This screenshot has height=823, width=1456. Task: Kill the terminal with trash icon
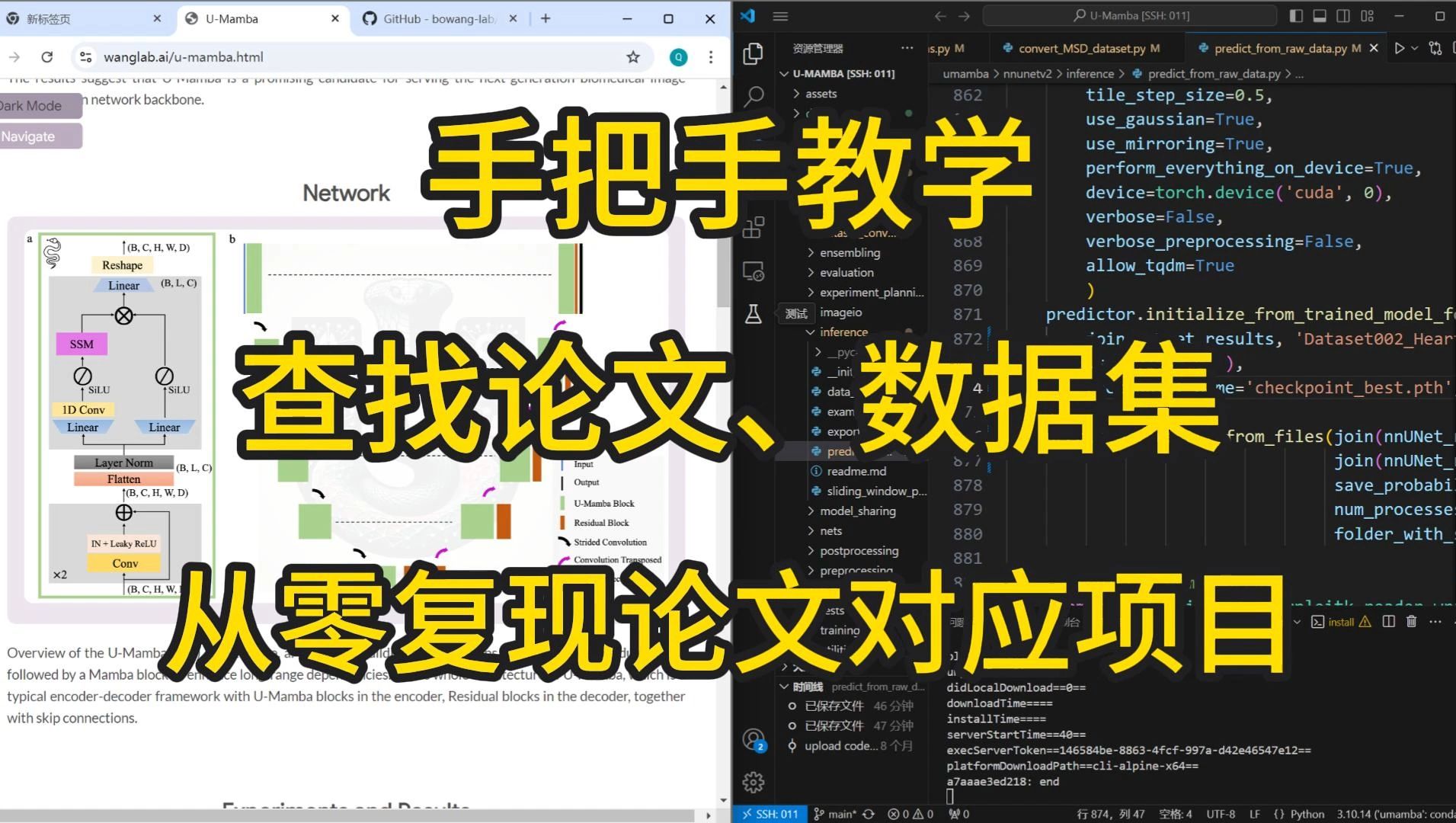[1411, 622]
